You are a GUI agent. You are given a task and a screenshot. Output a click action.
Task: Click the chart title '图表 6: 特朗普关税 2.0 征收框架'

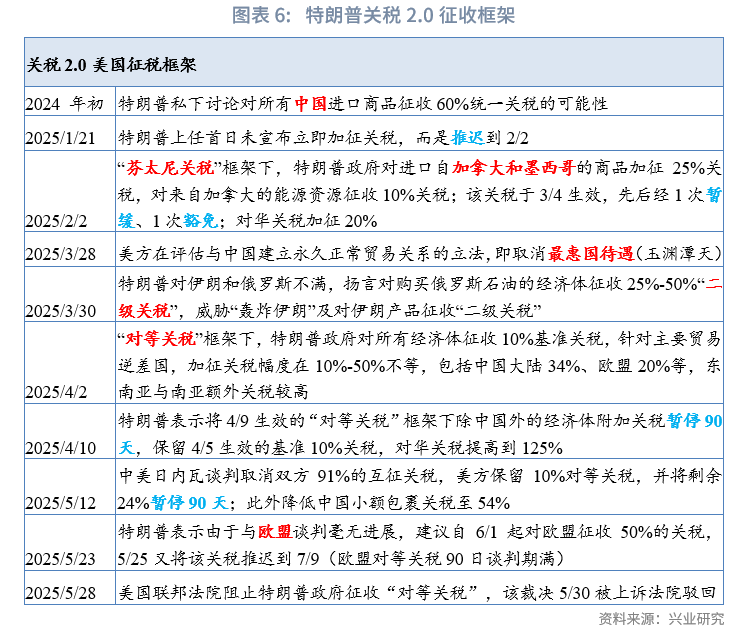tap(374, 16)
